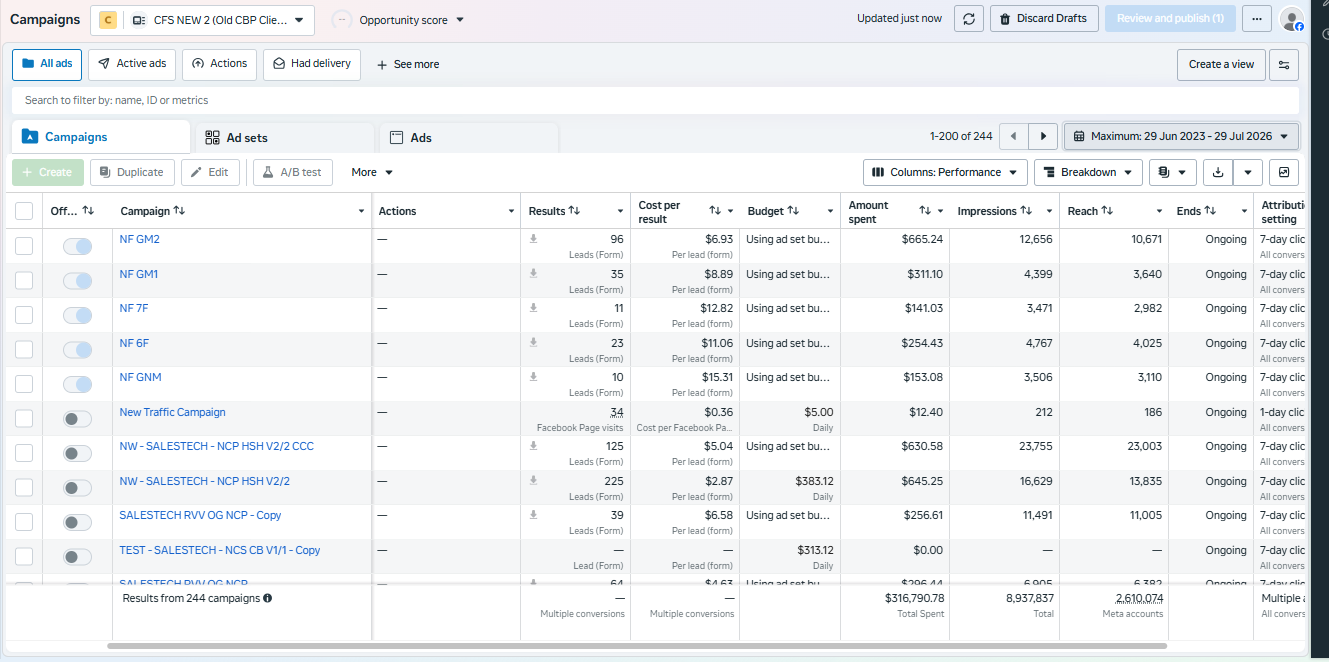Open the view customization sliders icon
This screenshot has height=662, width=1329.
click(x=1284, y=64)
